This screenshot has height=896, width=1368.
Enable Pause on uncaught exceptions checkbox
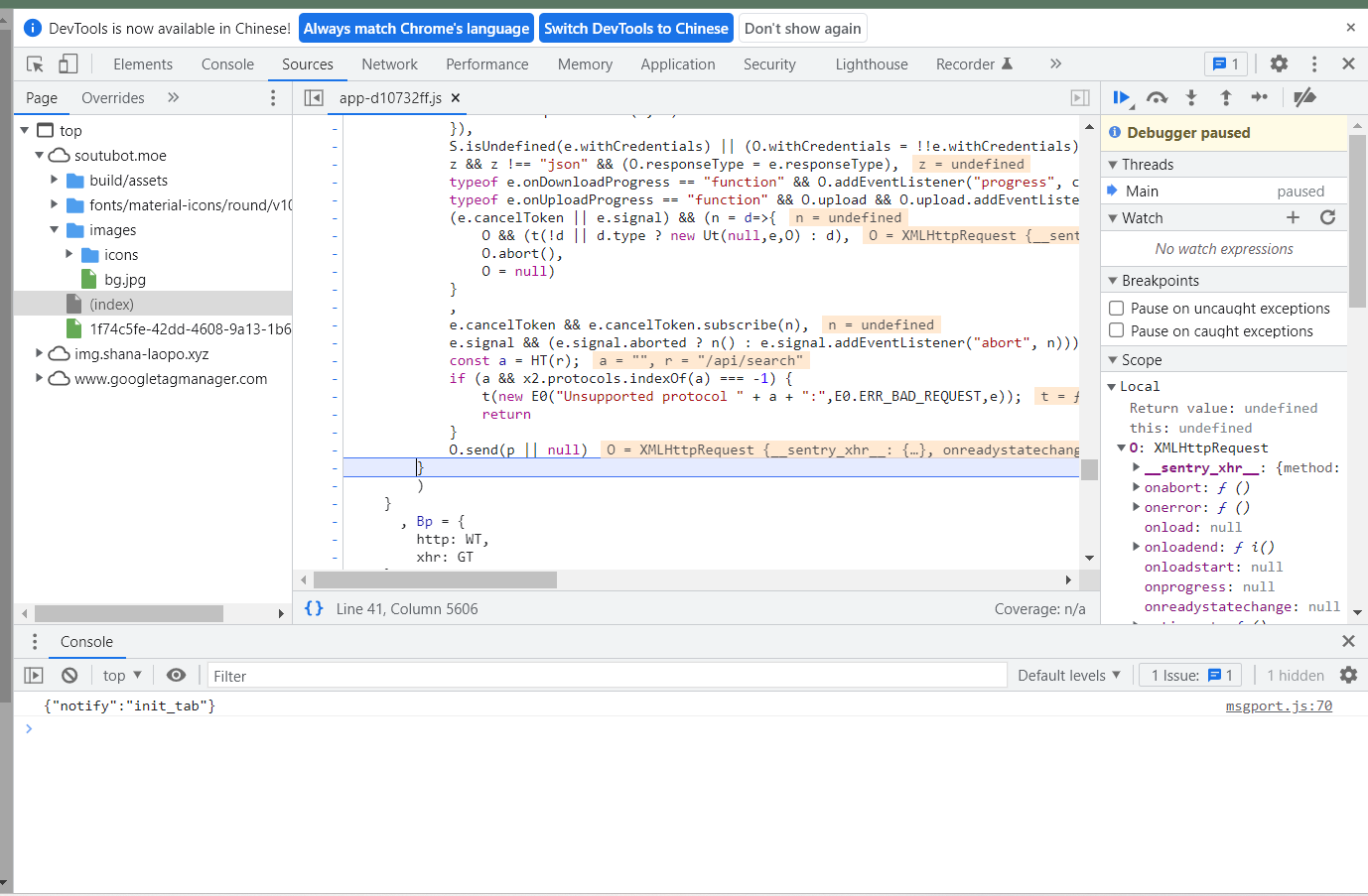(1117, 309)
